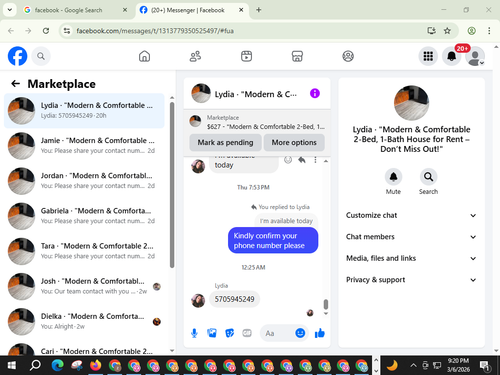This screenshot has height=375, width=500.
Task: Open Dielka's Marketplace conversation
Action: point(84,322)
